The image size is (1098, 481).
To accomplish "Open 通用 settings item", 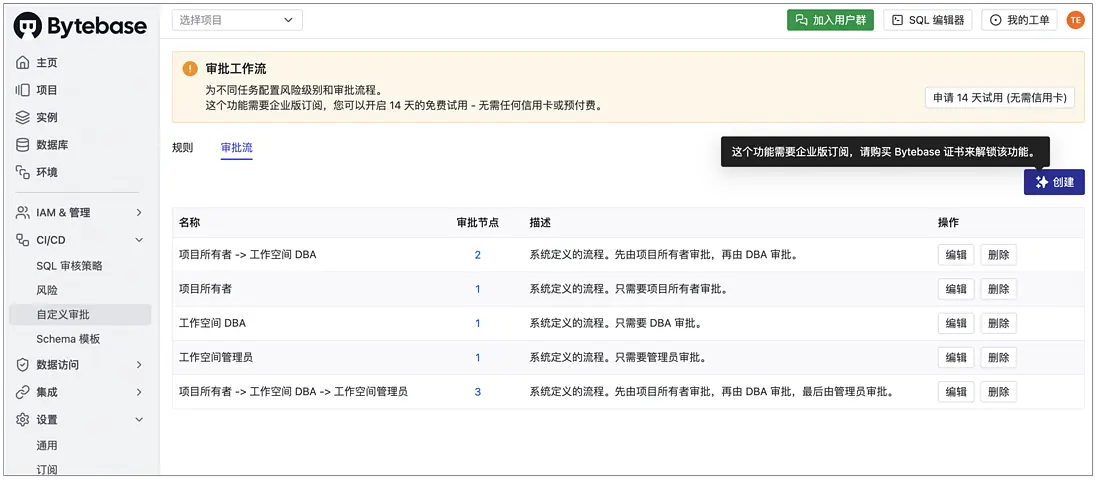I will pos(47,446).
